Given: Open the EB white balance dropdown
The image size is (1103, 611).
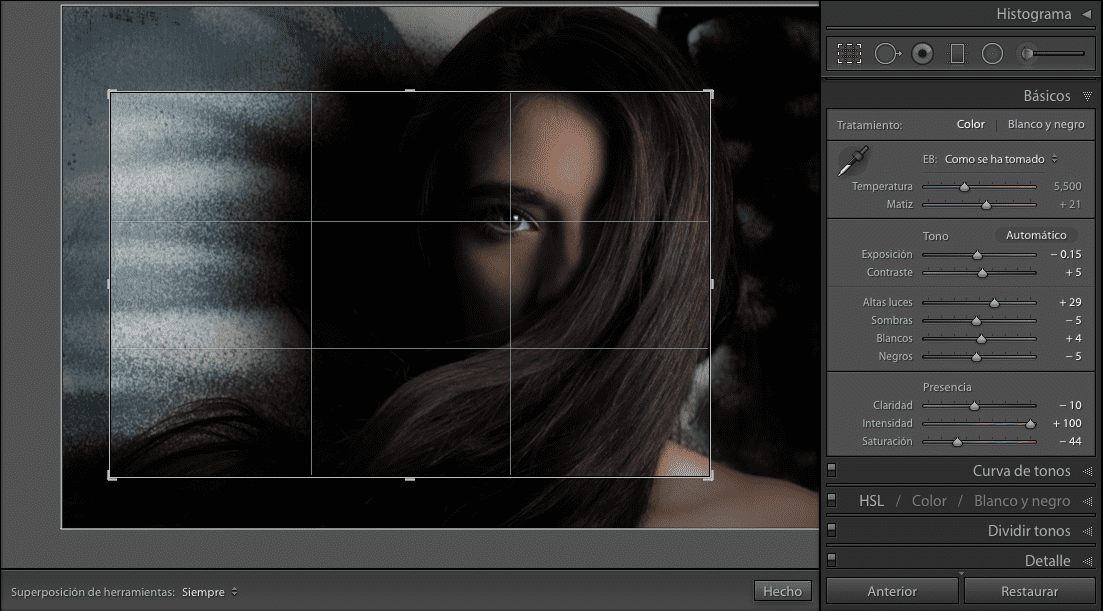Looking at the screenshot, I should (1000, 159).
